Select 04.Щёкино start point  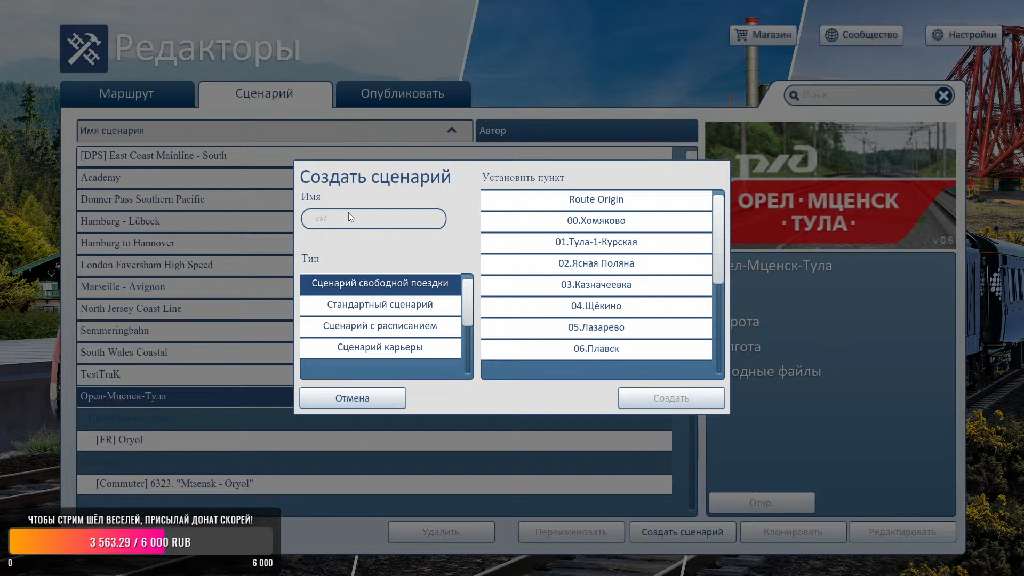pos(596,306)
